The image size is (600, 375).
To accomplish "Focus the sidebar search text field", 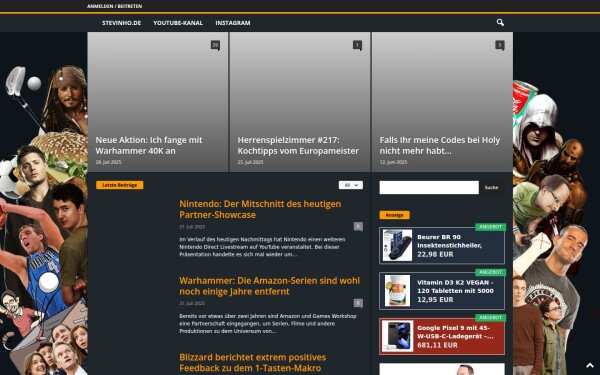I will point(429,188).
